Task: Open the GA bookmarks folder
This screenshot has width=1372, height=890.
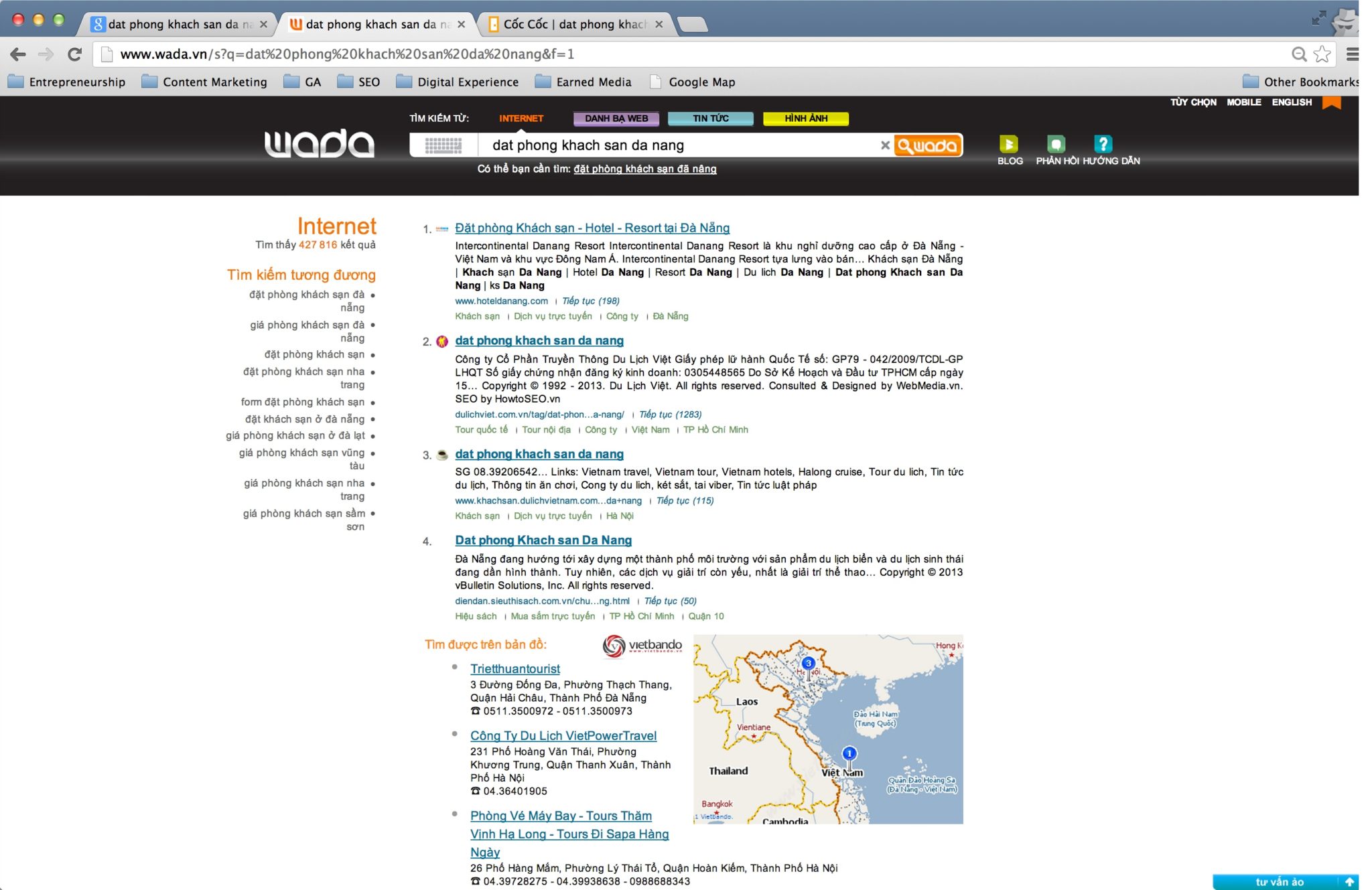Action: [x=302, y=82]
